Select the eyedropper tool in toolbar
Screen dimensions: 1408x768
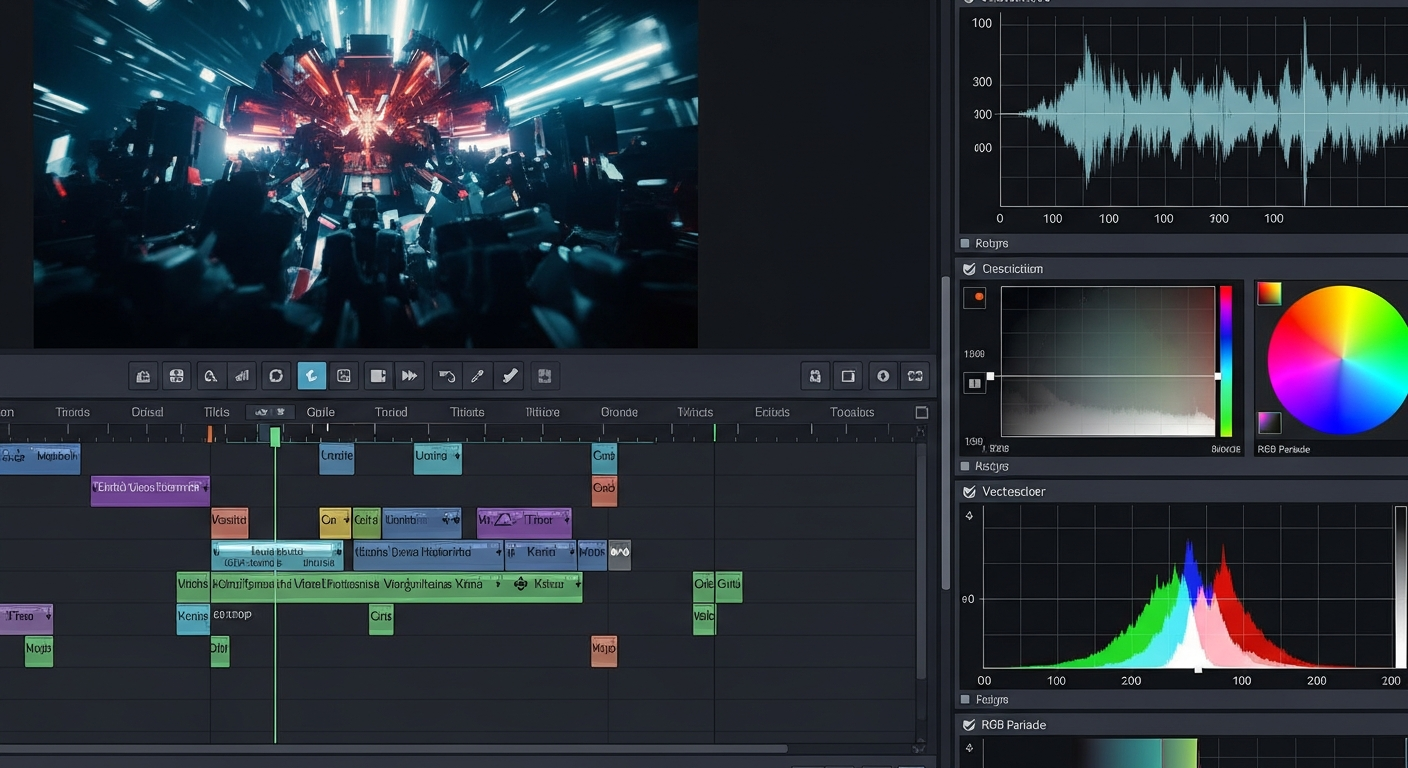(x=478, y=376)
